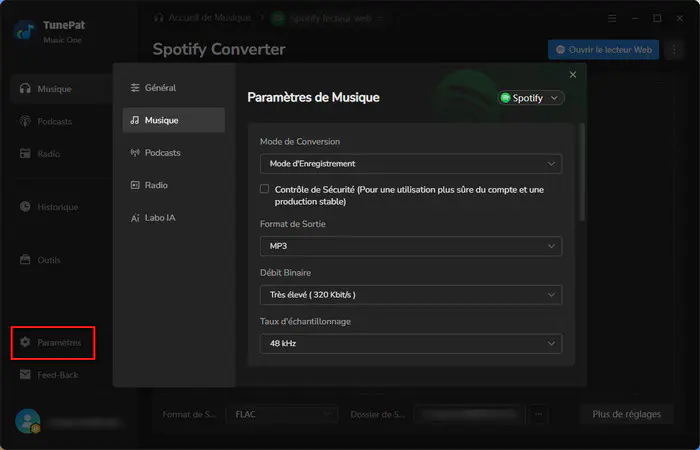
Task: Expand the Mode de Conversion dropdown
Action: point(411,164)
